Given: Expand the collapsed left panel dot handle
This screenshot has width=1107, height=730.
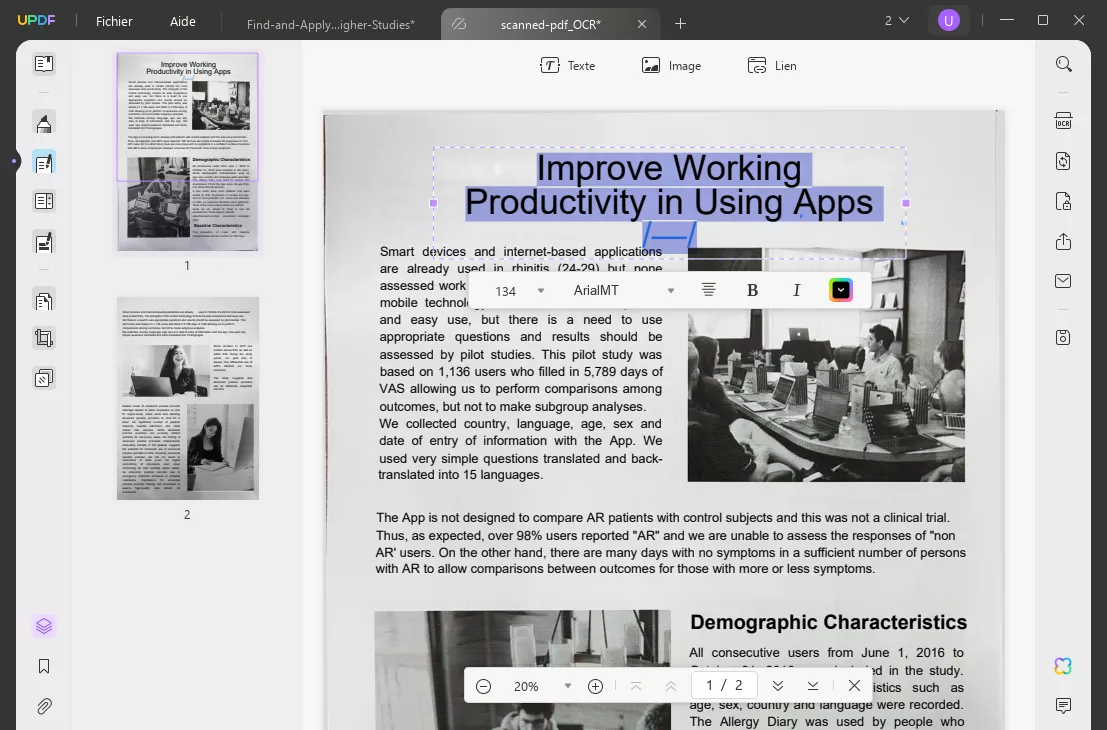Looking at the screenshot, I should pos(13,162).
